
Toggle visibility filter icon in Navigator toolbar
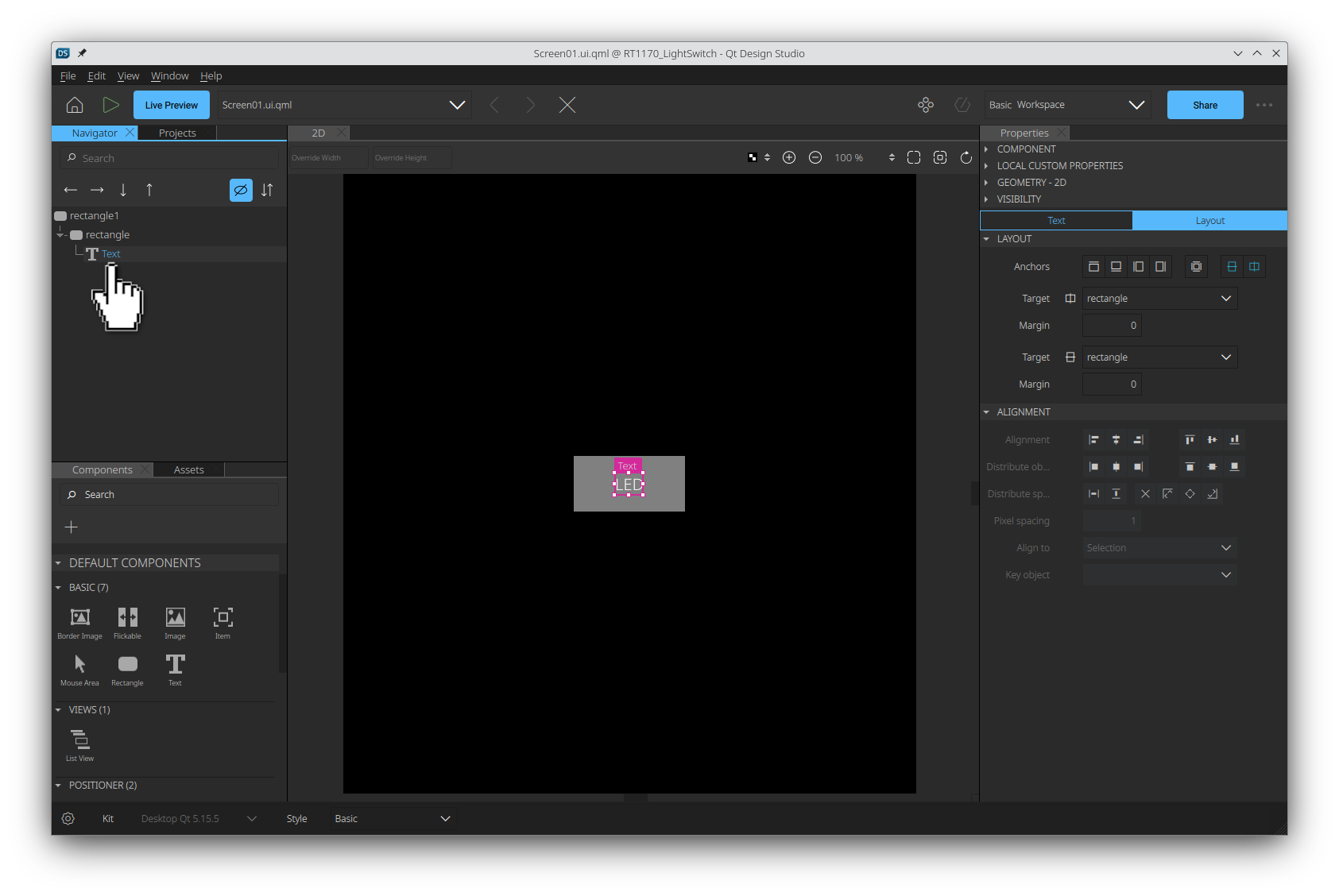241,190
